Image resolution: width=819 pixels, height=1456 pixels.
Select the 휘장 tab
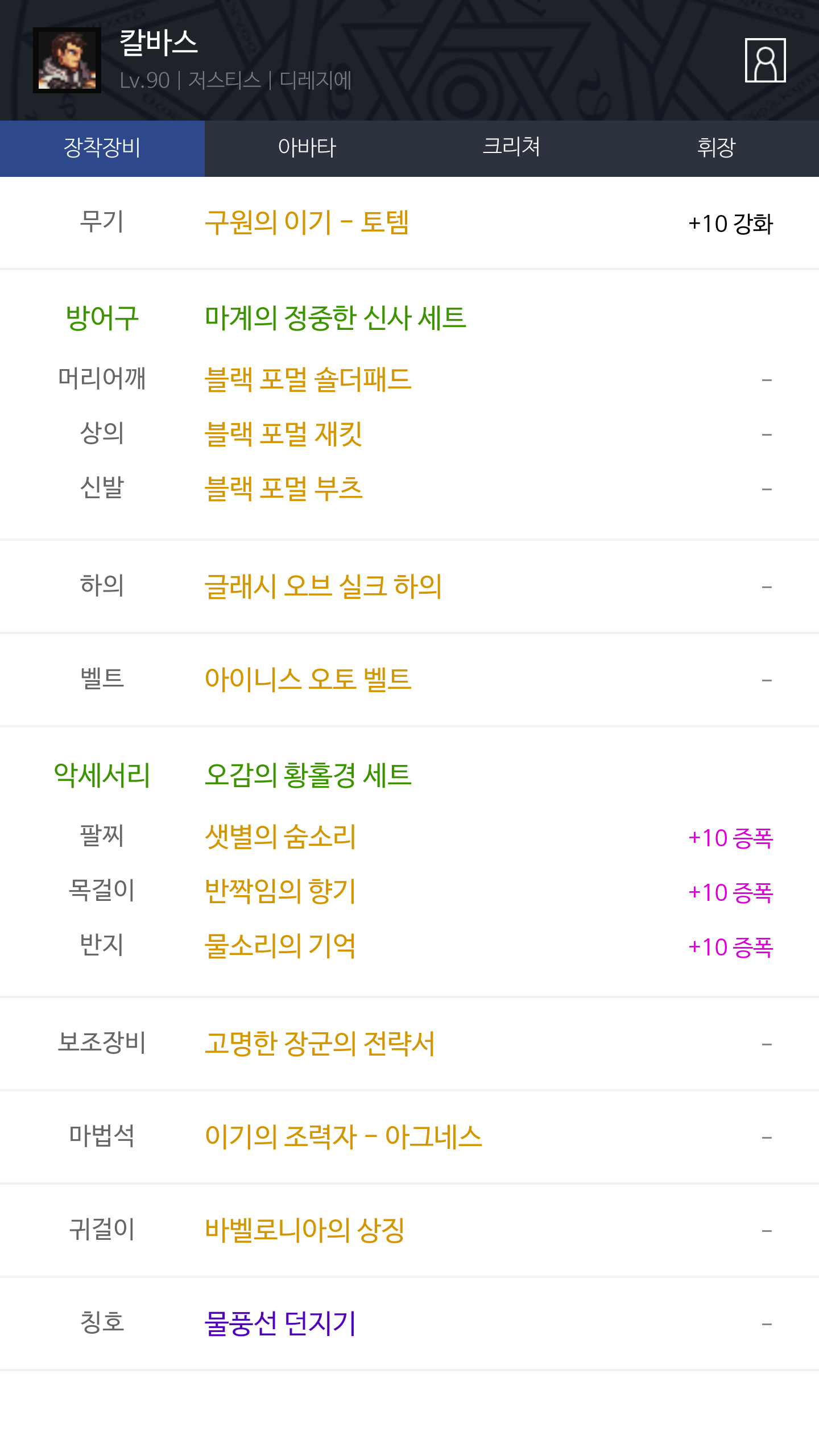coord(716,148)
